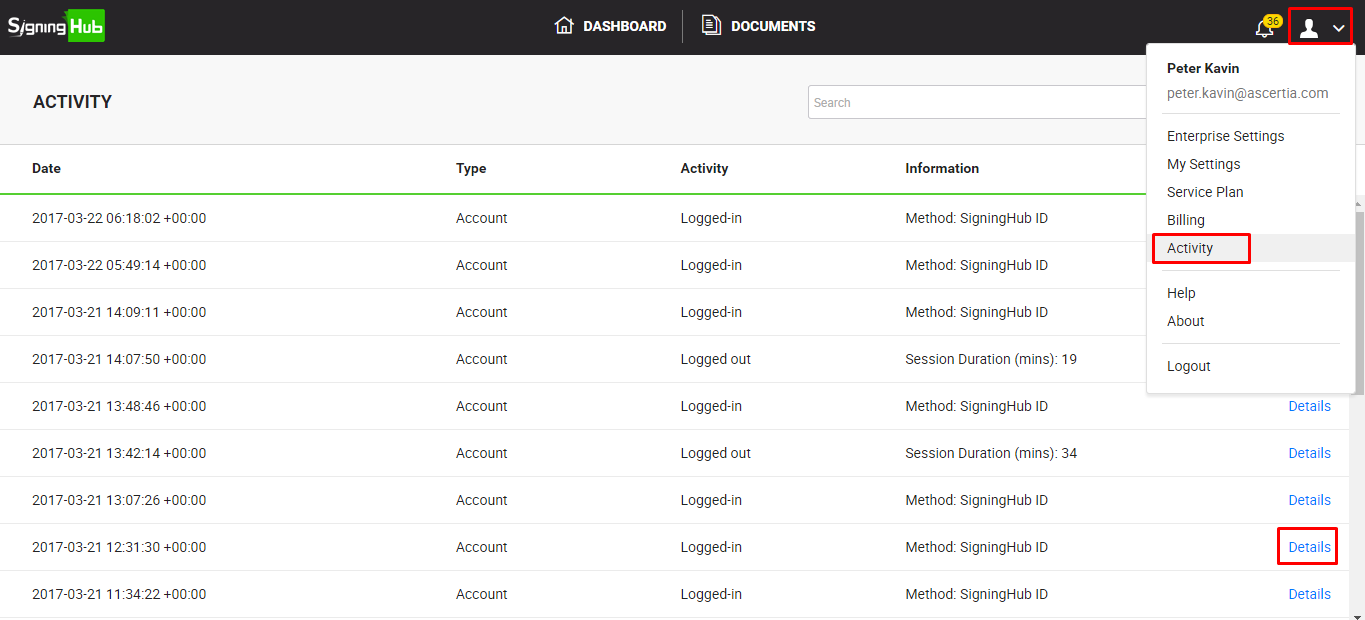This screenshot has width=1365, height=620.
Task: Show Details for the 11:34:22 entry
Action: [1309, 594]
